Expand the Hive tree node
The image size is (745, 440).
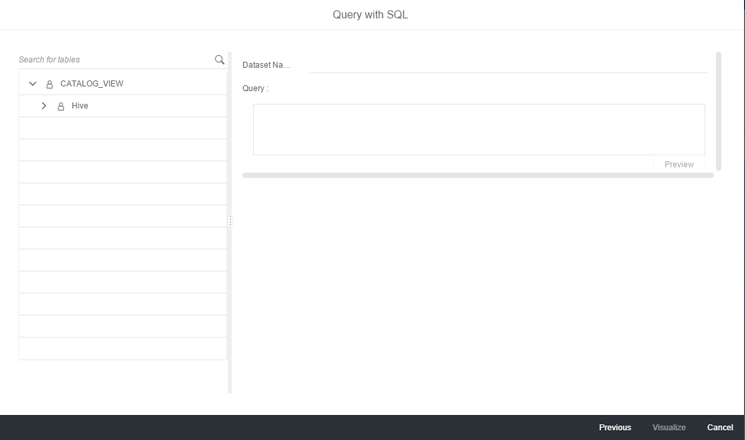44,106
